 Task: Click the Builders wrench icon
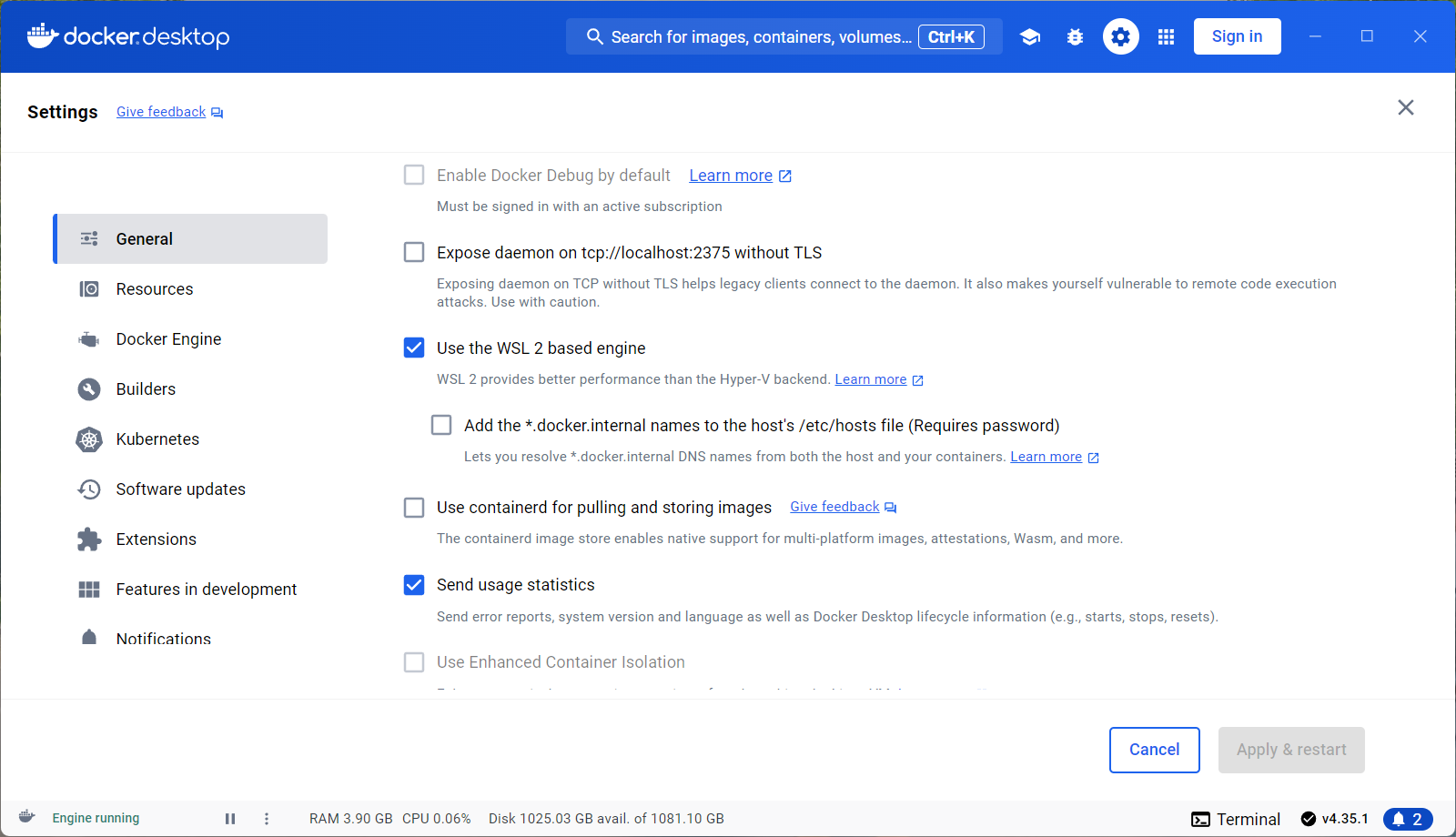89,389
